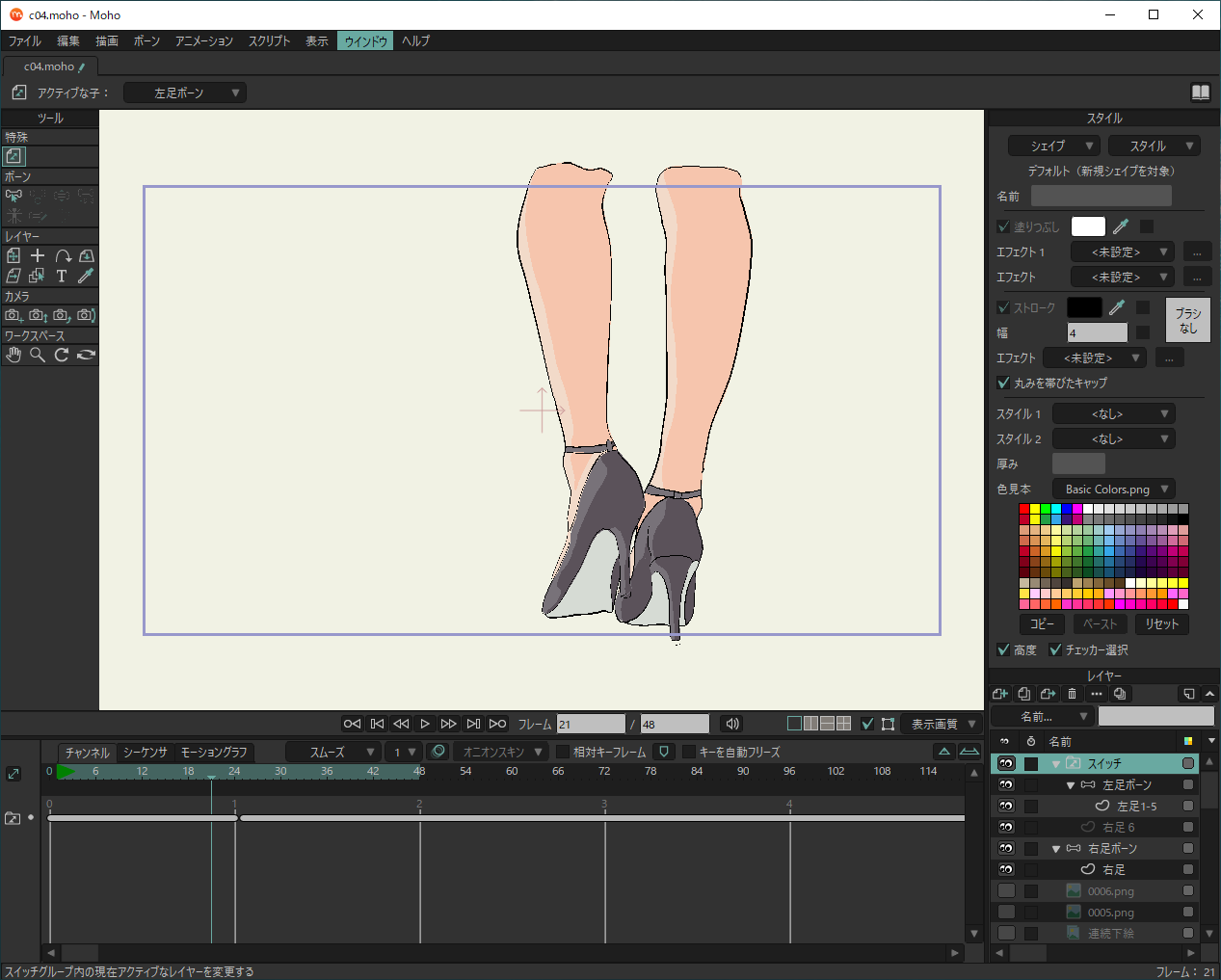The height and width of the screenshot is (980, 1221).
Task: Select the Switch Layer tool
Action: 13,156
